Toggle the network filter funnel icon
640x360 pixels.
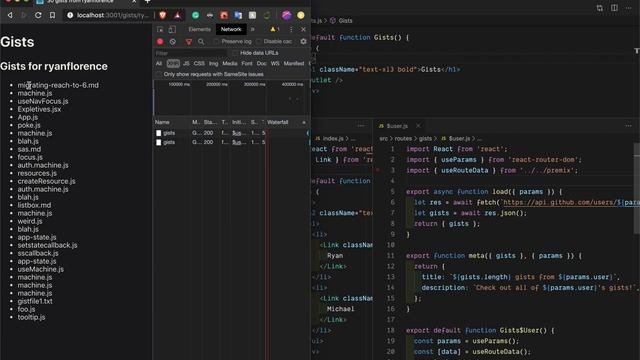[x=189, y=42]
